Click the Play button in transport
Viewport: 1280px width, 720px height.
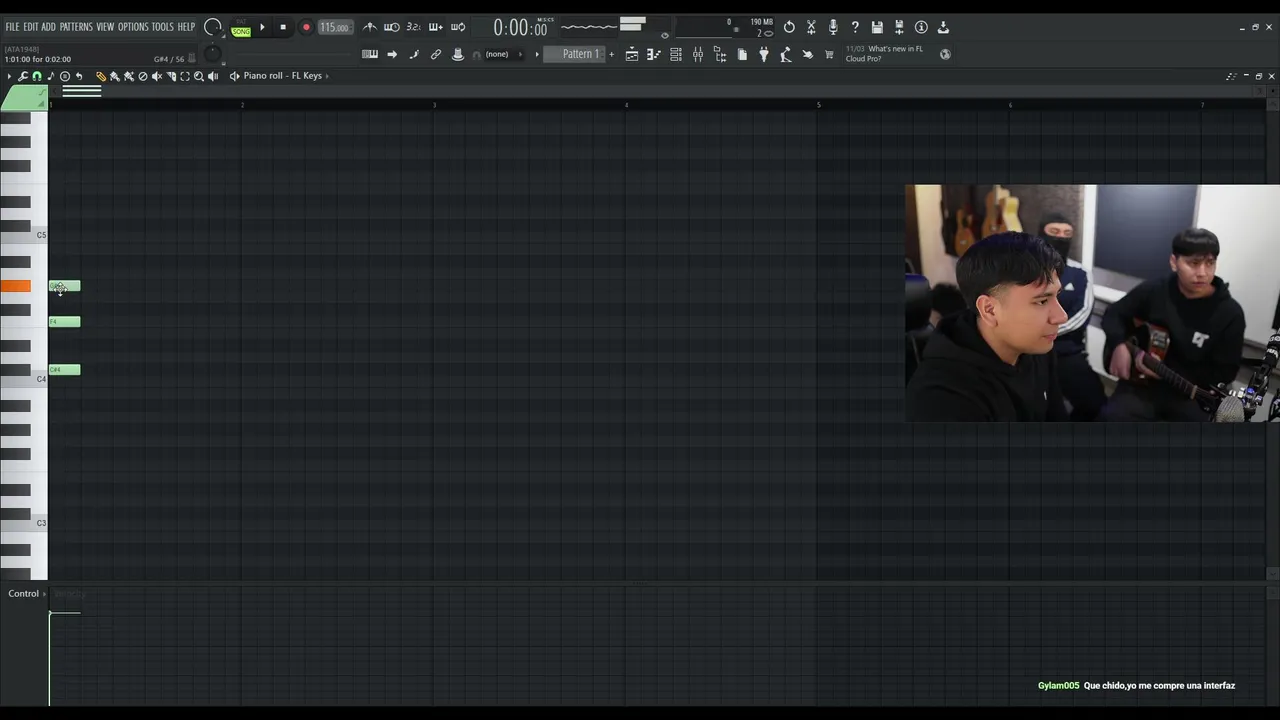[x=262, y=28]
